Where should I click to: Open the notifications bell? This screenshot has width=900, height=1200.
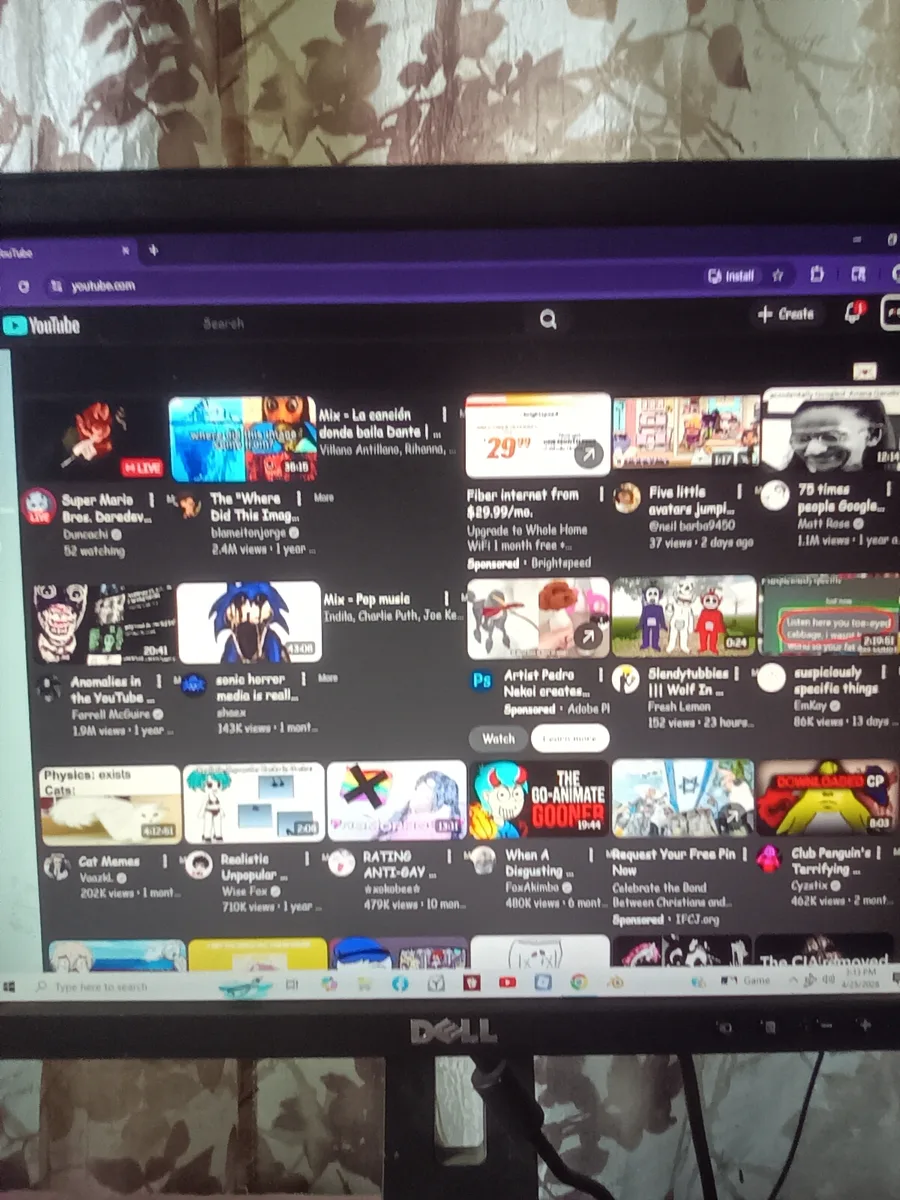coord(853,313)
